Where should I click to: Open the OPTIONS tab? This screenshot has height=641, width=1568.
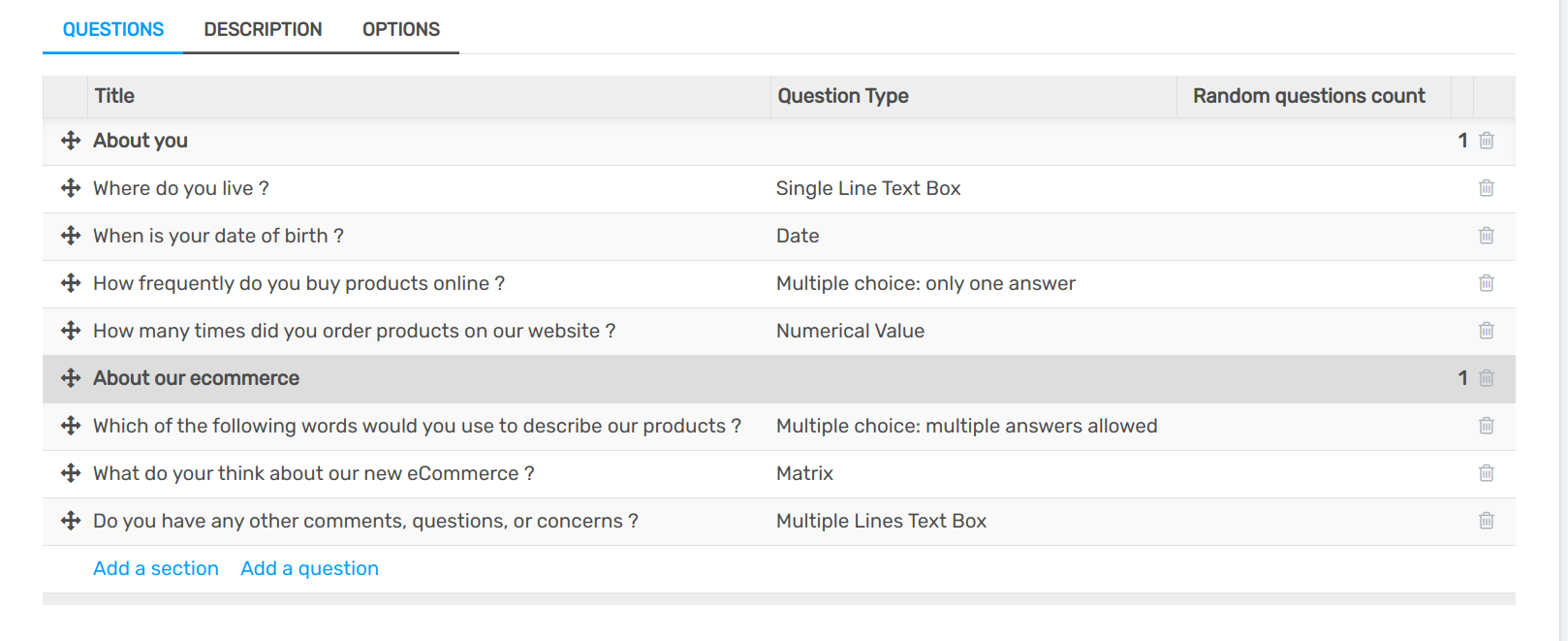click(401, 29)
